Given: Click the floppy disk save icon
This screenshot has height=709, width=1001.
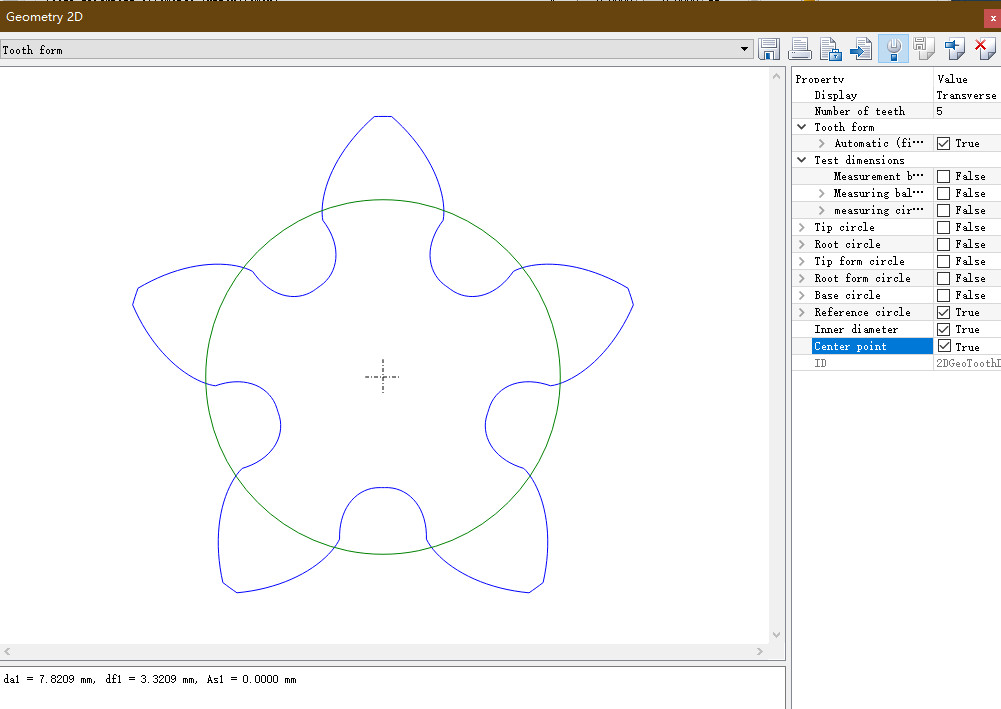Looking at the screenshot, I should 769,49.
